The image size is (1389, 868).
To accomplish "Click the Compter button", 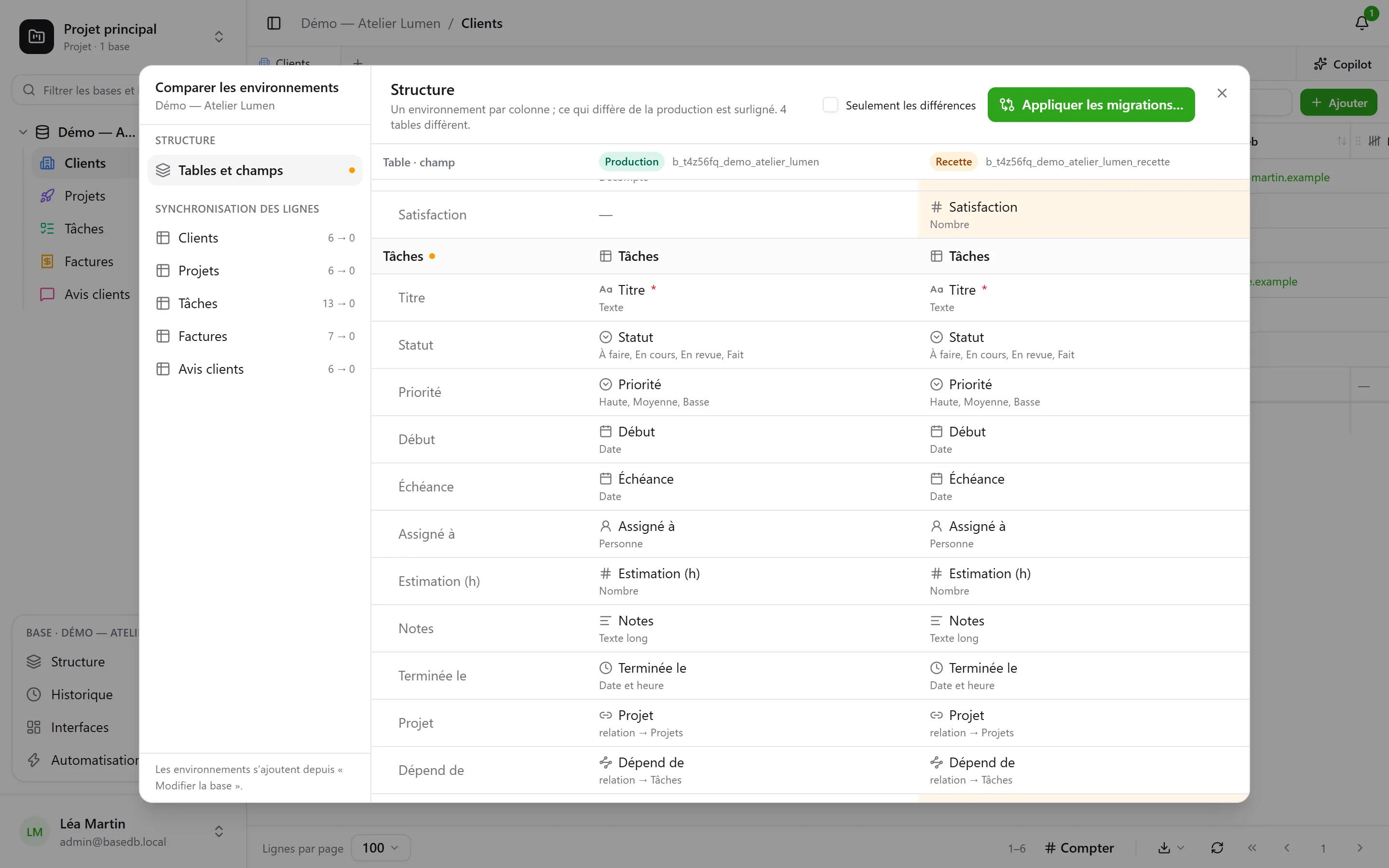I will pyautogui.click(x=1079, y=847).
